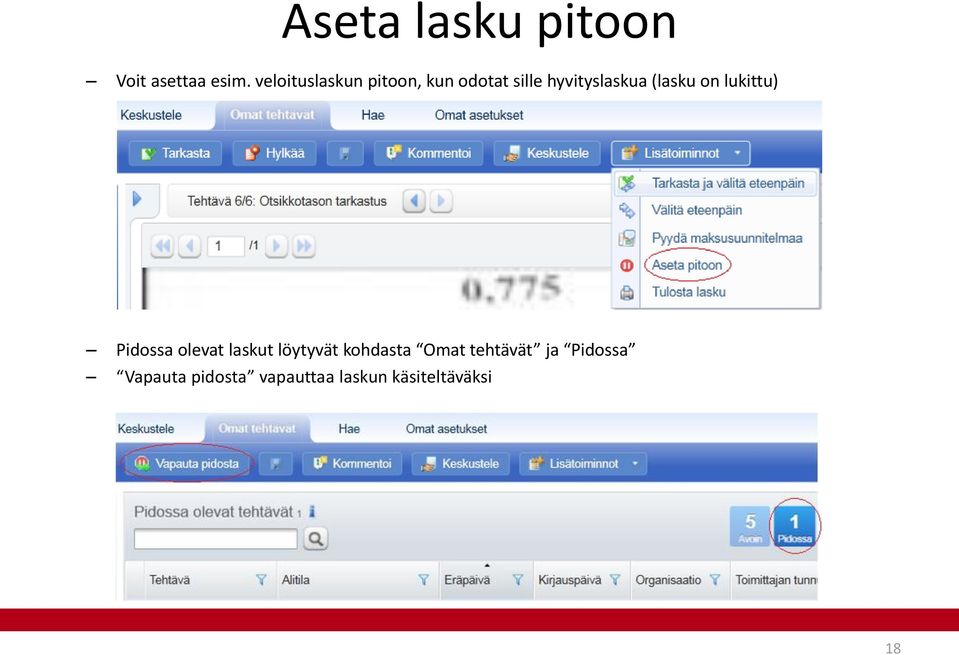959x655 pixels.
Task: Click the red pause icon beside Aseta pitoon
Action: point(626,265)
